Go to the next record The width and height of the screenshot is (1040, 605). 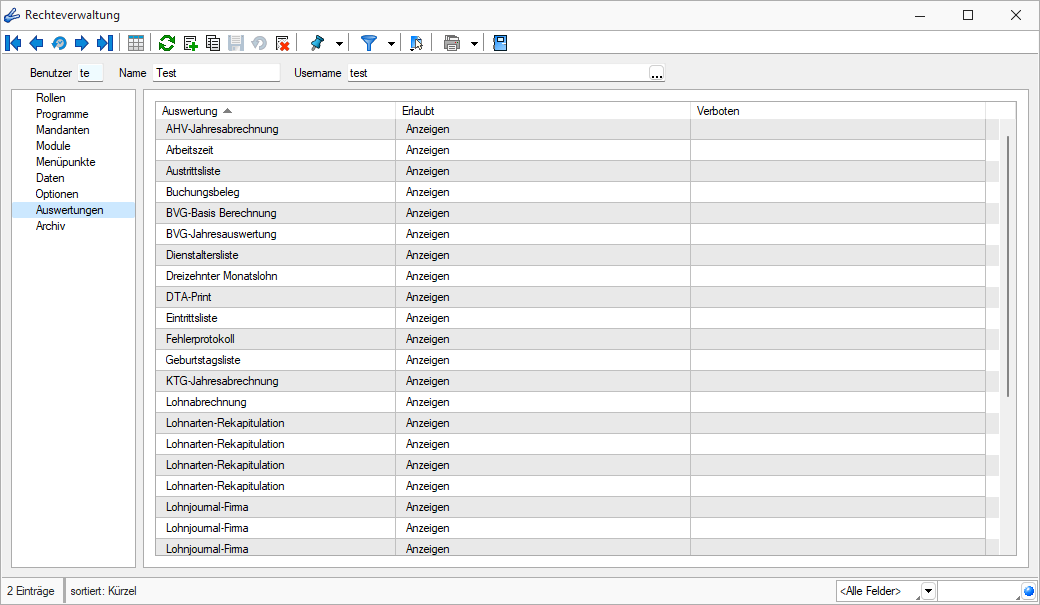point(82,43)
